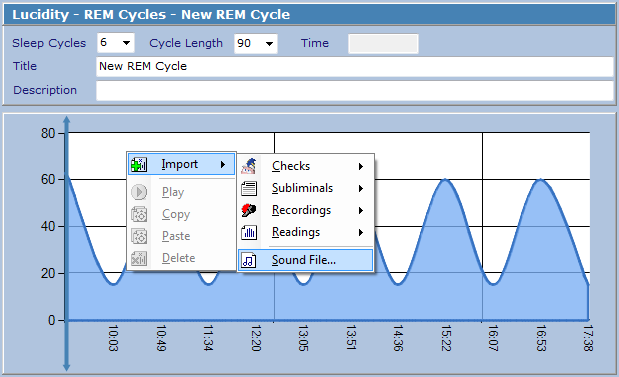
Task: Click the 16:53 time label
Action: [x=540, y=338]
